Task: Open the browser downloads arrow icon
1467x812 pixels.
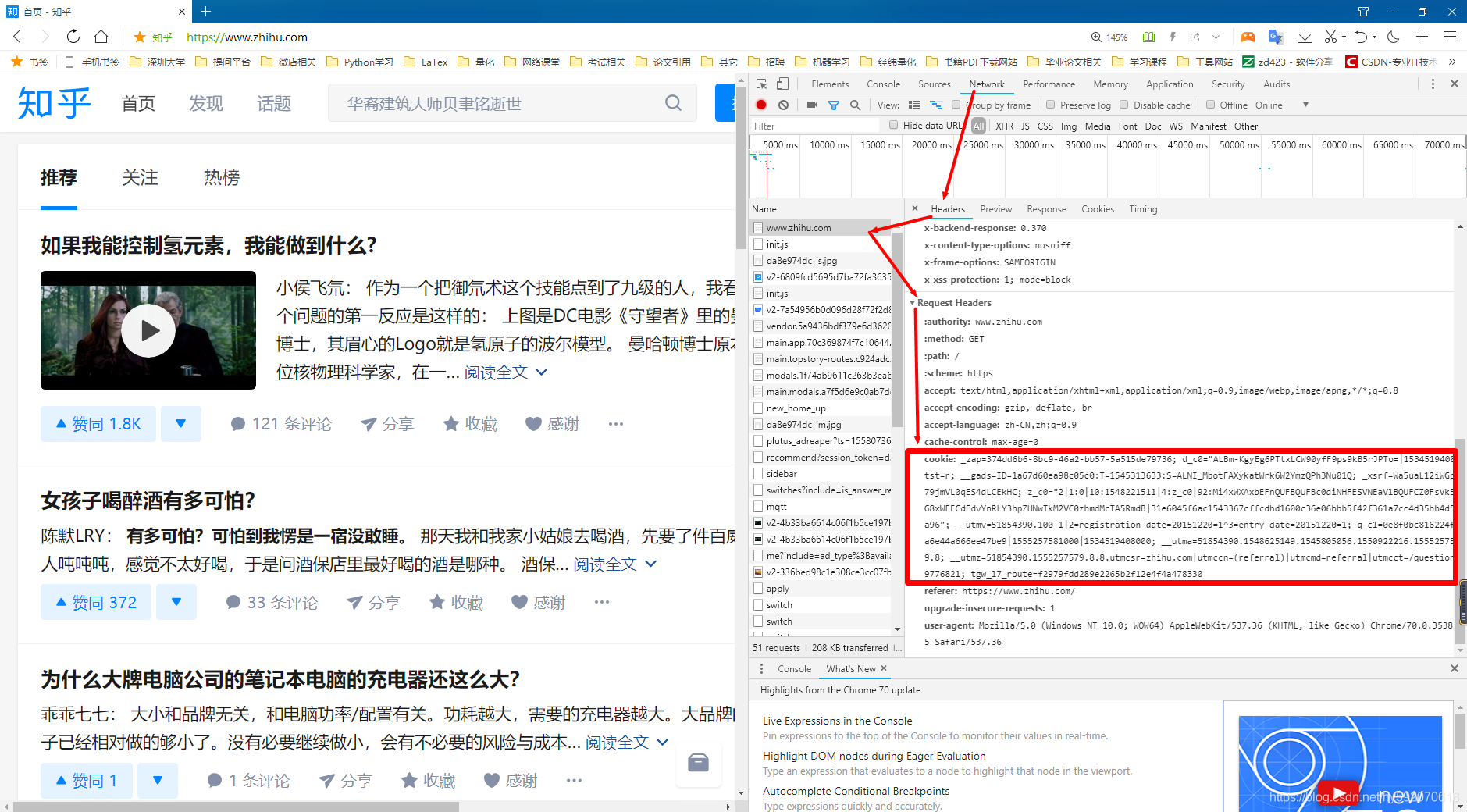Action: [1305, 37]
